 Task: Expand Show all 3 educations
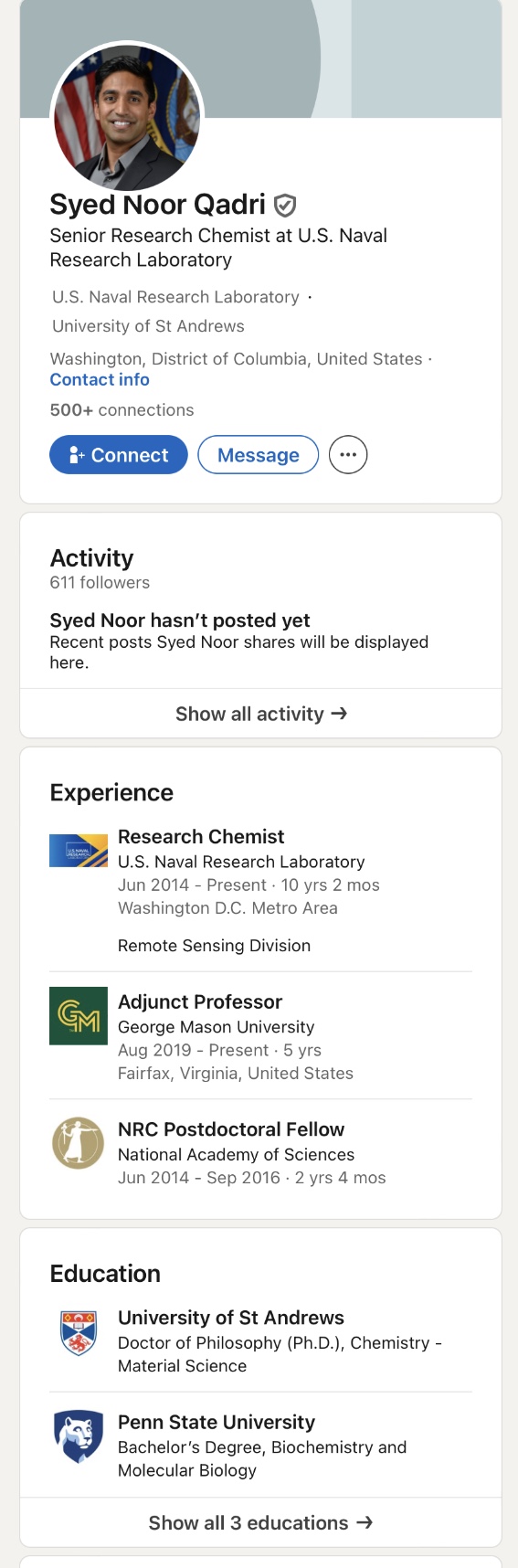pos(261,1522)
